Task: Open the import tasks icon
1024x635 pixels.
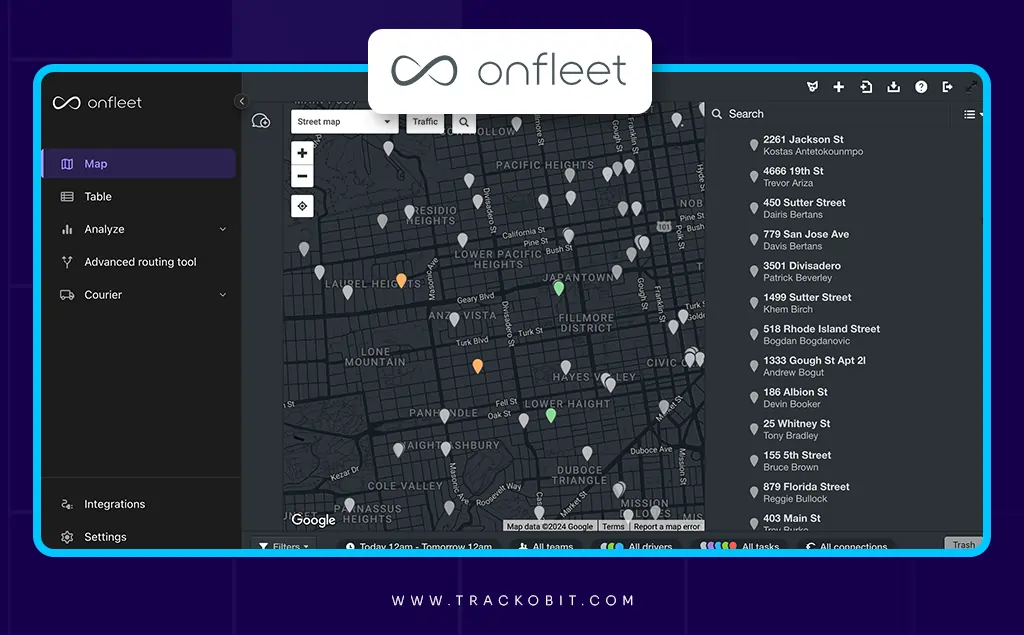Action: point(866,87)
